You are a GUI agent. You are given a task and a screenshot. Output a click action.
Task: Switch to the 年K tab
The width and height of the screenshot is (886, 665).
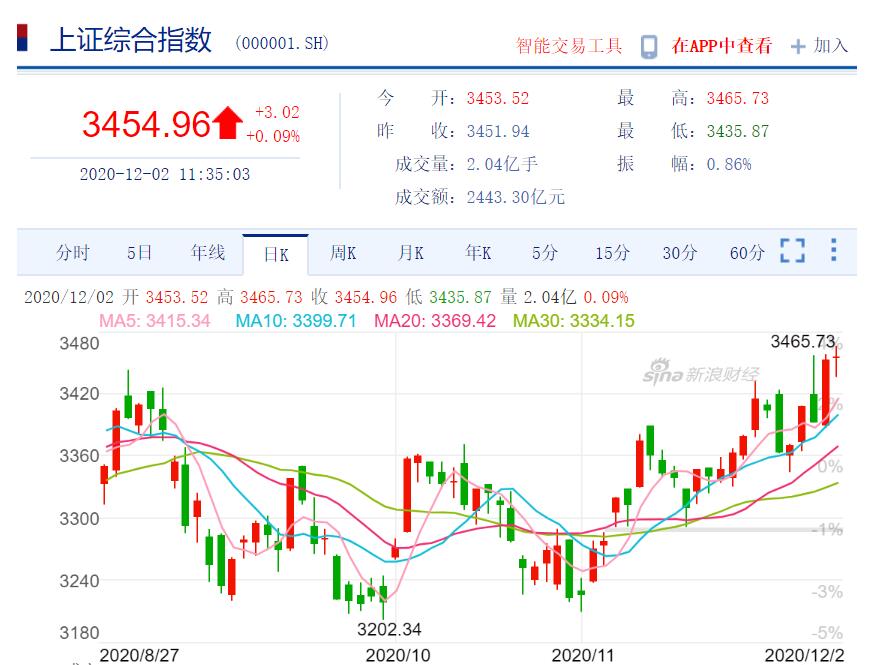[478, 253]
